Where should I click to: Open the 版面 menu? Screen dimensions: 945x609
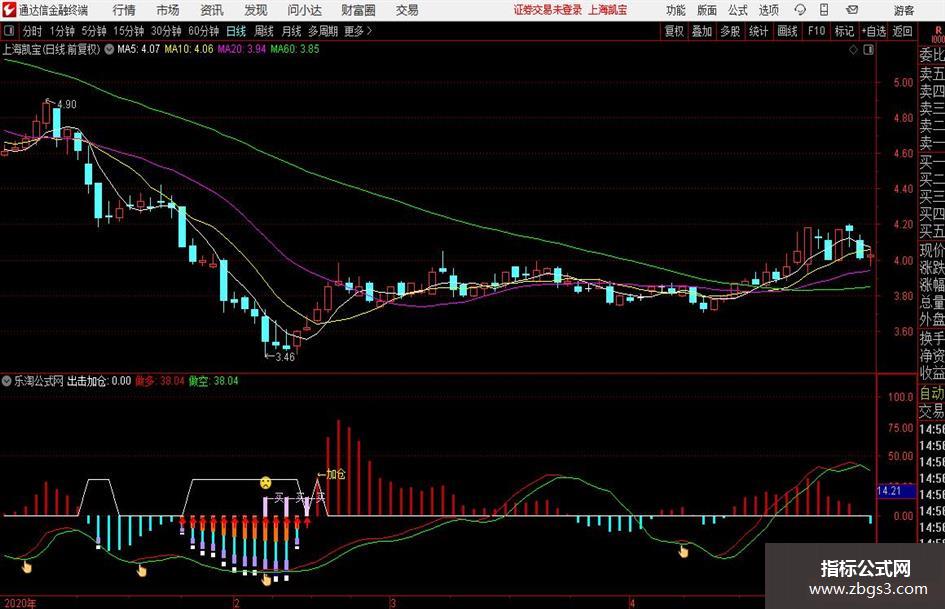click(x=706, y=10)
